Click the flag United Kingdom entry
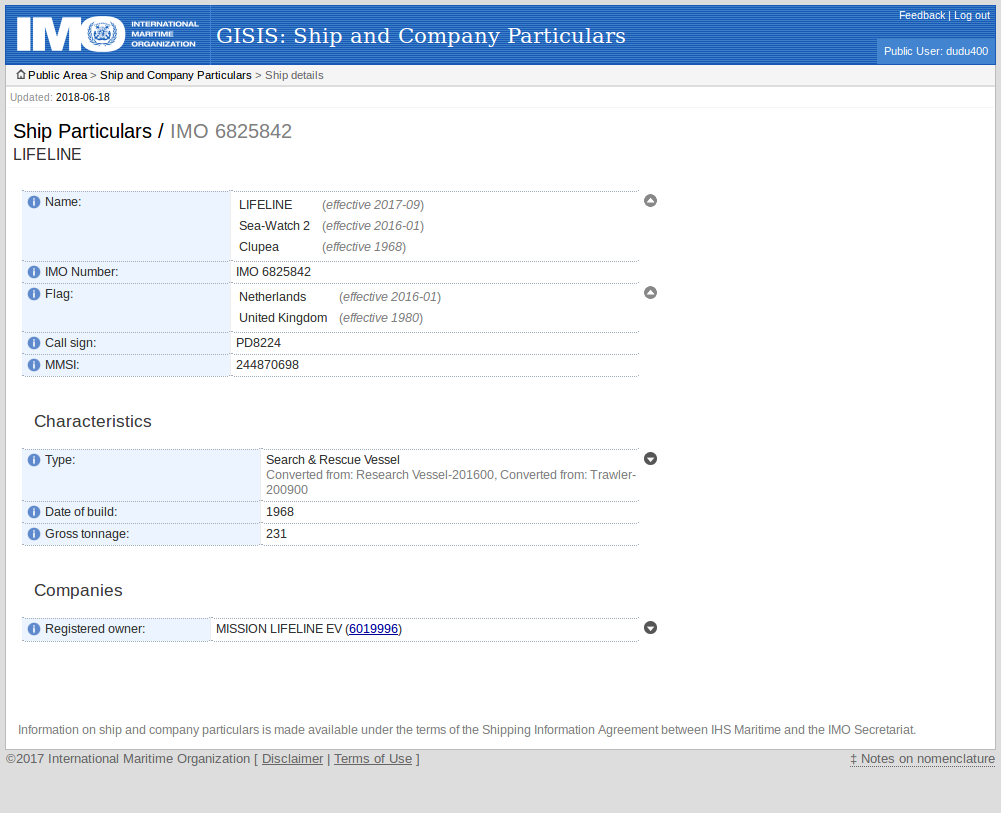 283,318
